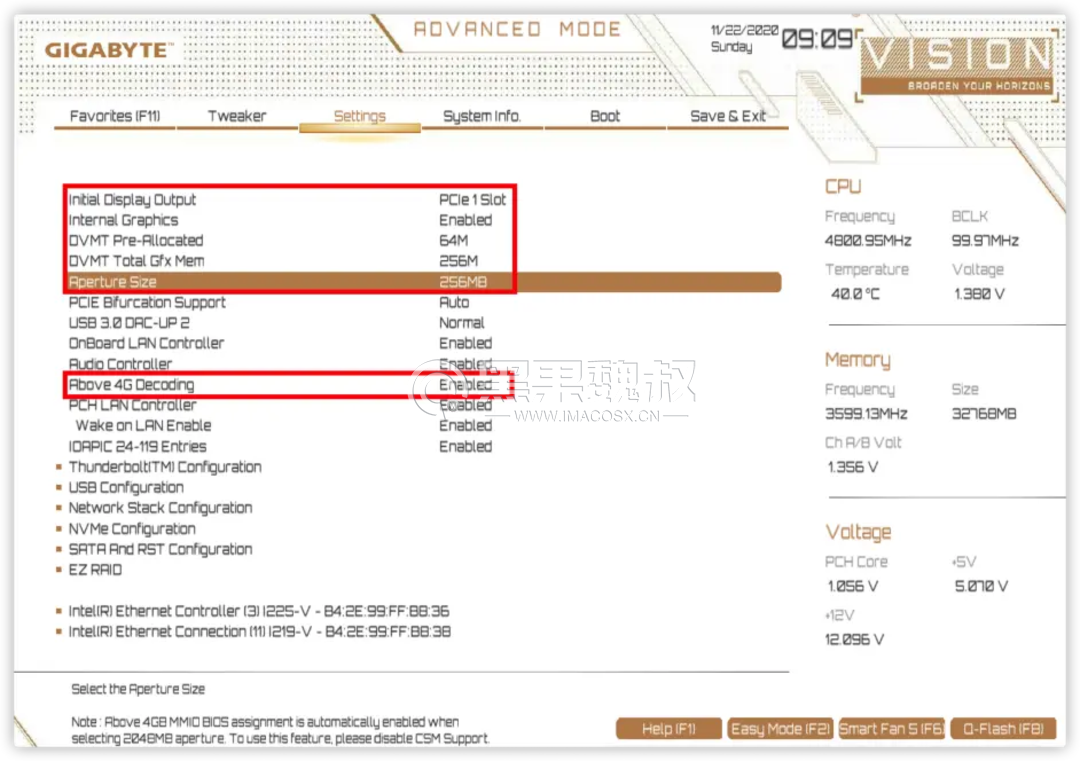The height and width of the screenshot is (761, 1080).
Task: Select the Internal Graphics label
Action: point(123,220)
